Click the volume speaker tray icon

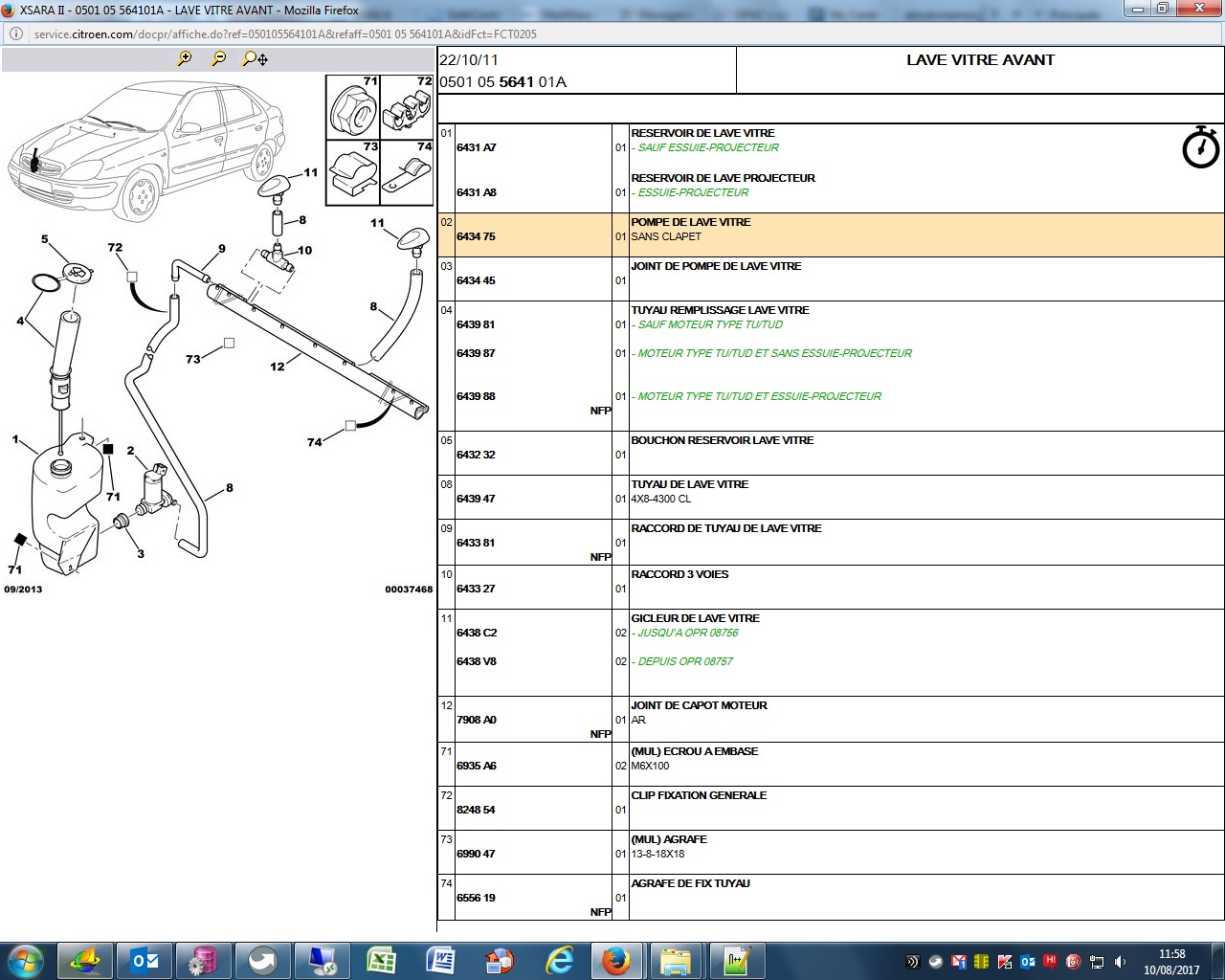(1121, 962)
